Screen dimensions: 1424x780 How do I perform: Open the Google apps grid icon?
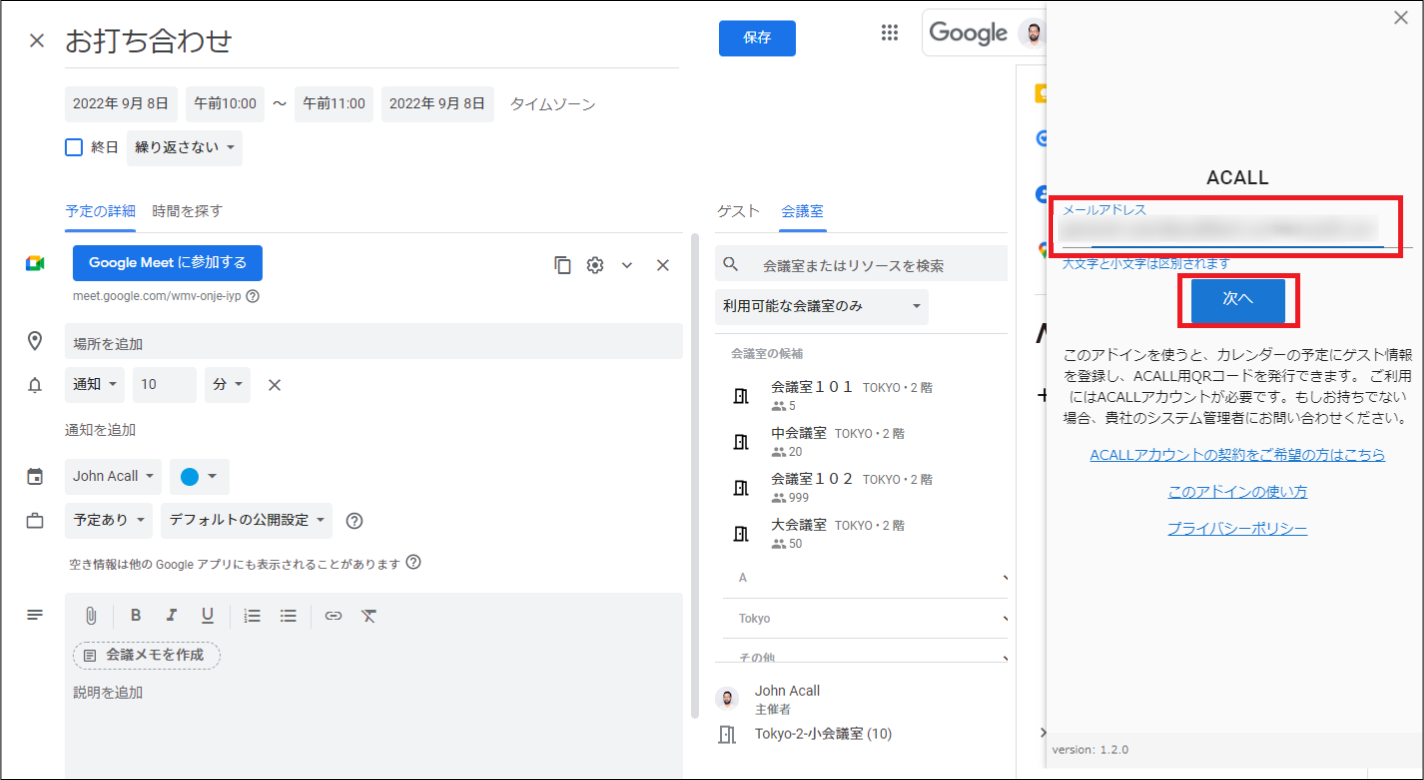[889, 33]
